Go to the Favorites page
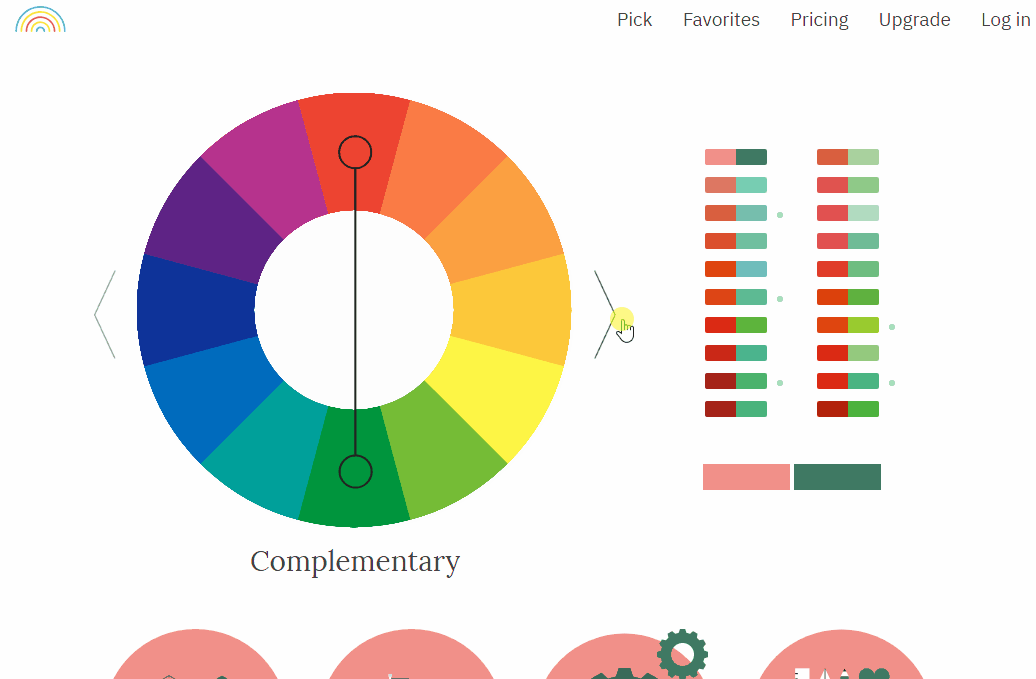This screenshot has width=1036, height=679. coord(721,20)
